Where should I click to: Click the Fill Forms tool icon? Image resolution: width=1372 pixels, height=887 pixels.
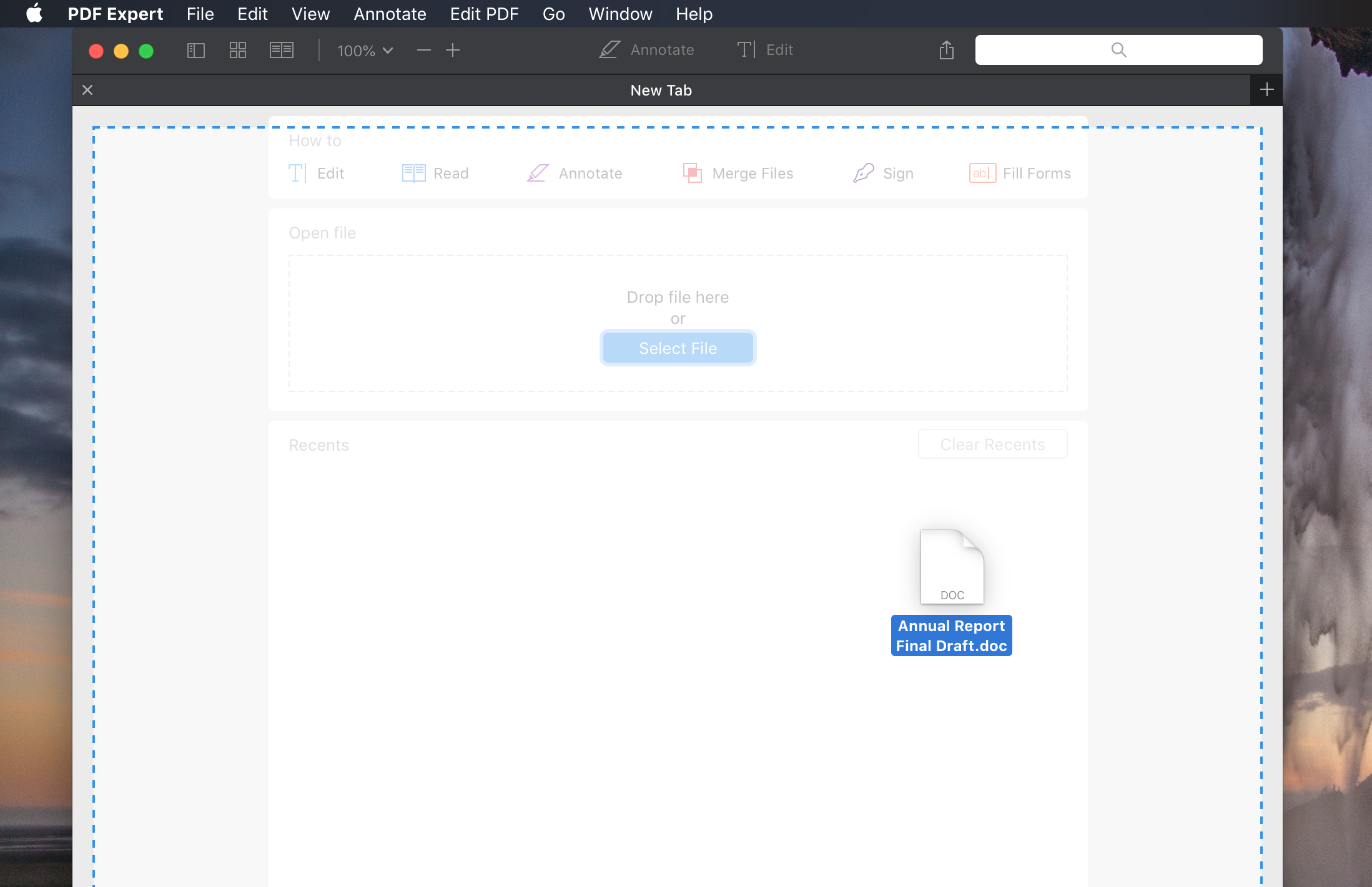981,173
